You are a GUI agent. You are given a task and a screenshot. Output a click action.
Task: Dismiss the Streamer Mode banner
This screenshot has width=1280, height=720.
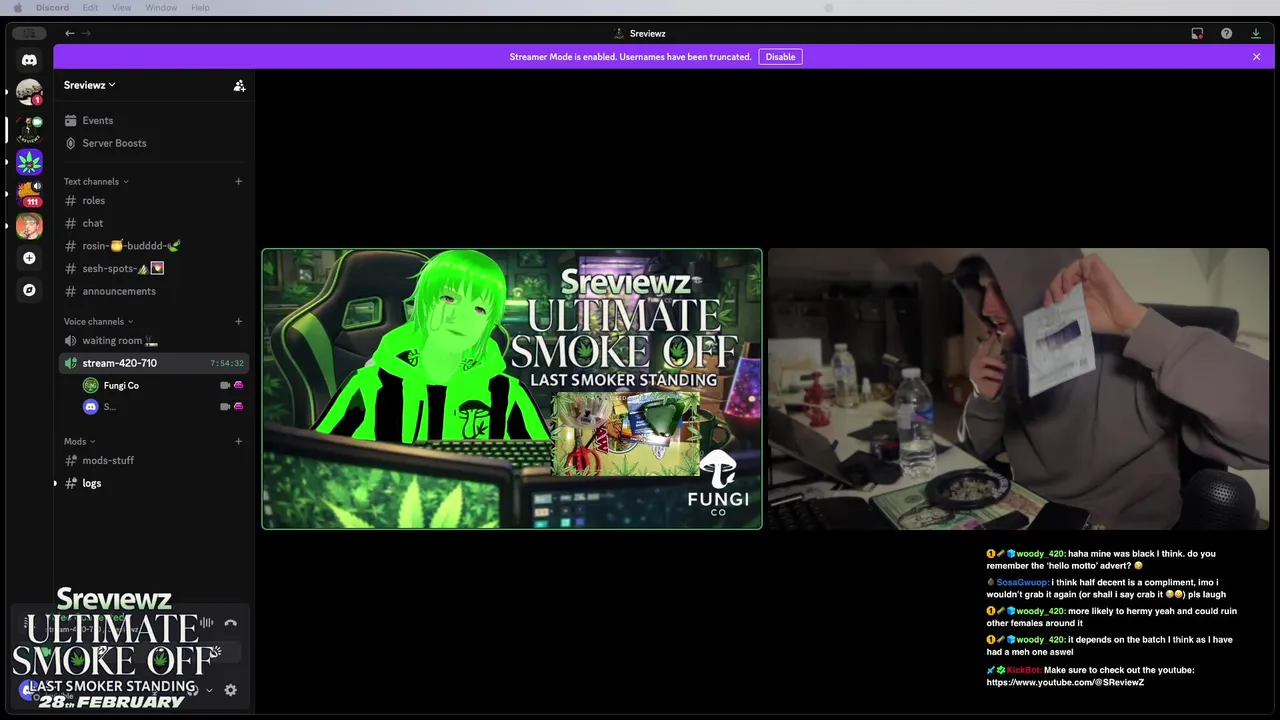click(1256, 57)
